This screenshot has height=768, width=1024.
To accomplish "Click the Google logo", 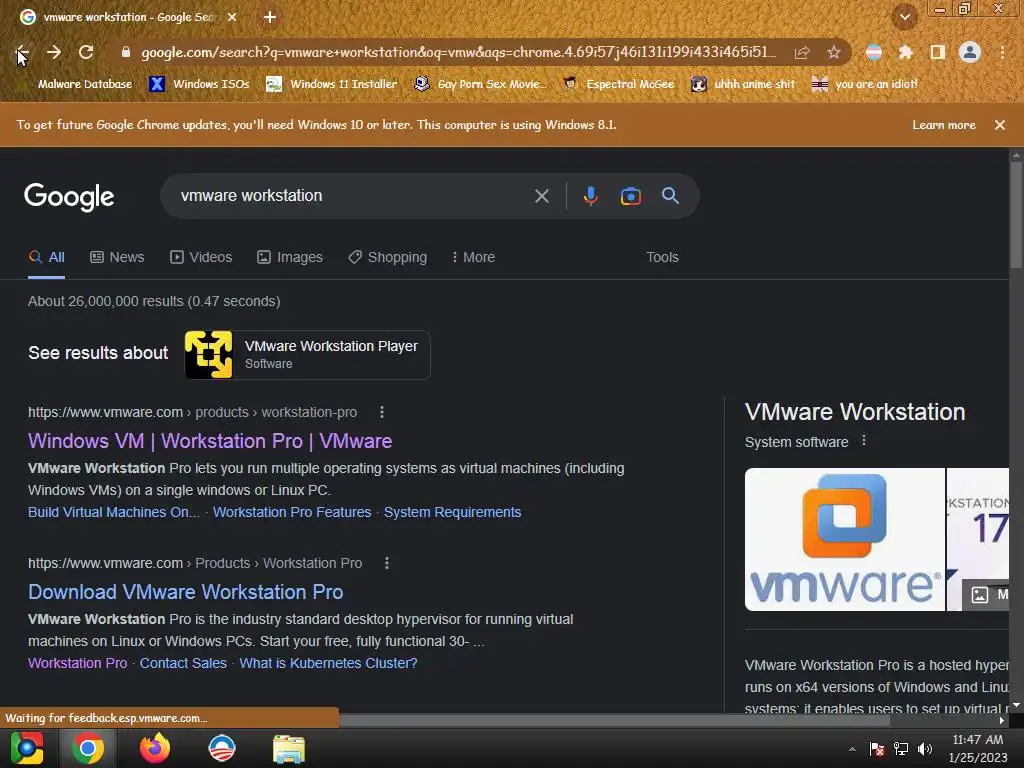I will [x=69, y=197].
